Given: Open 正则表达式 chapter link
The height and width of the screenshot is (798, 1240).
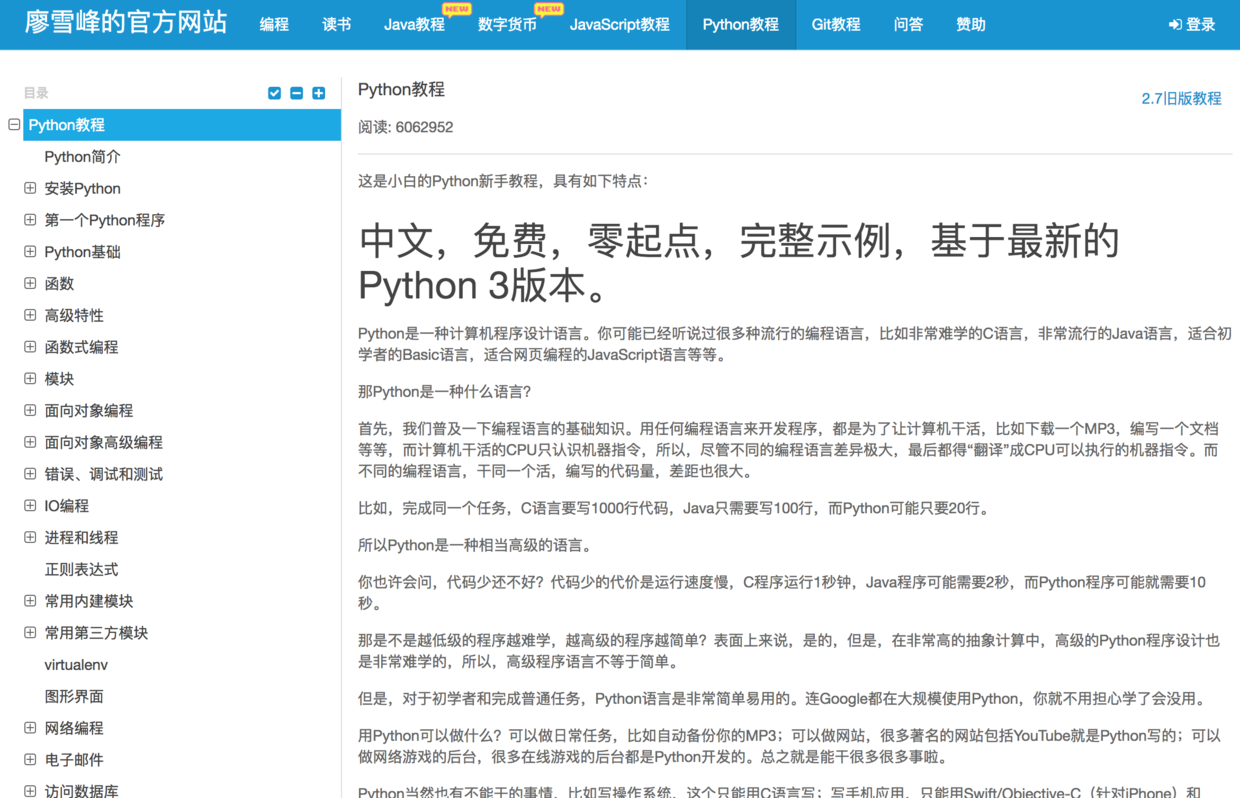Looking at the screenshot, I should 81,569.
